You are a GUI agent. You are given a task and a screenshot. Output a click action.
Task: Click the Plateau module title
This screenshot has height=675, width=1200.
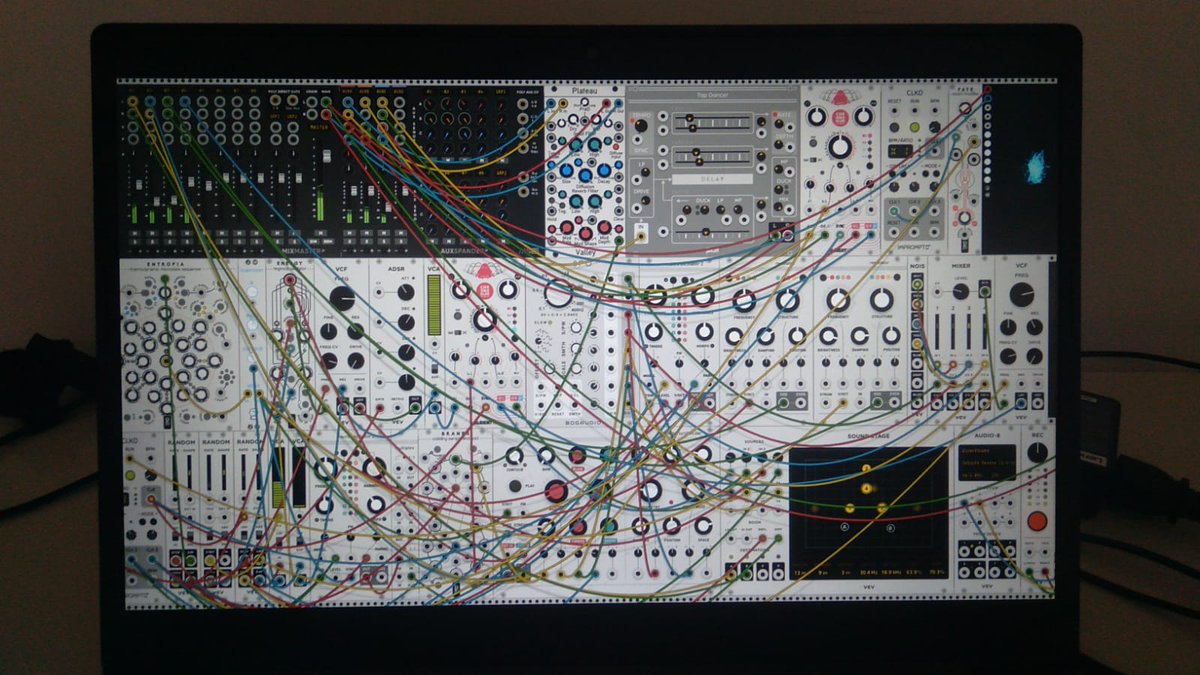(583, 91)
